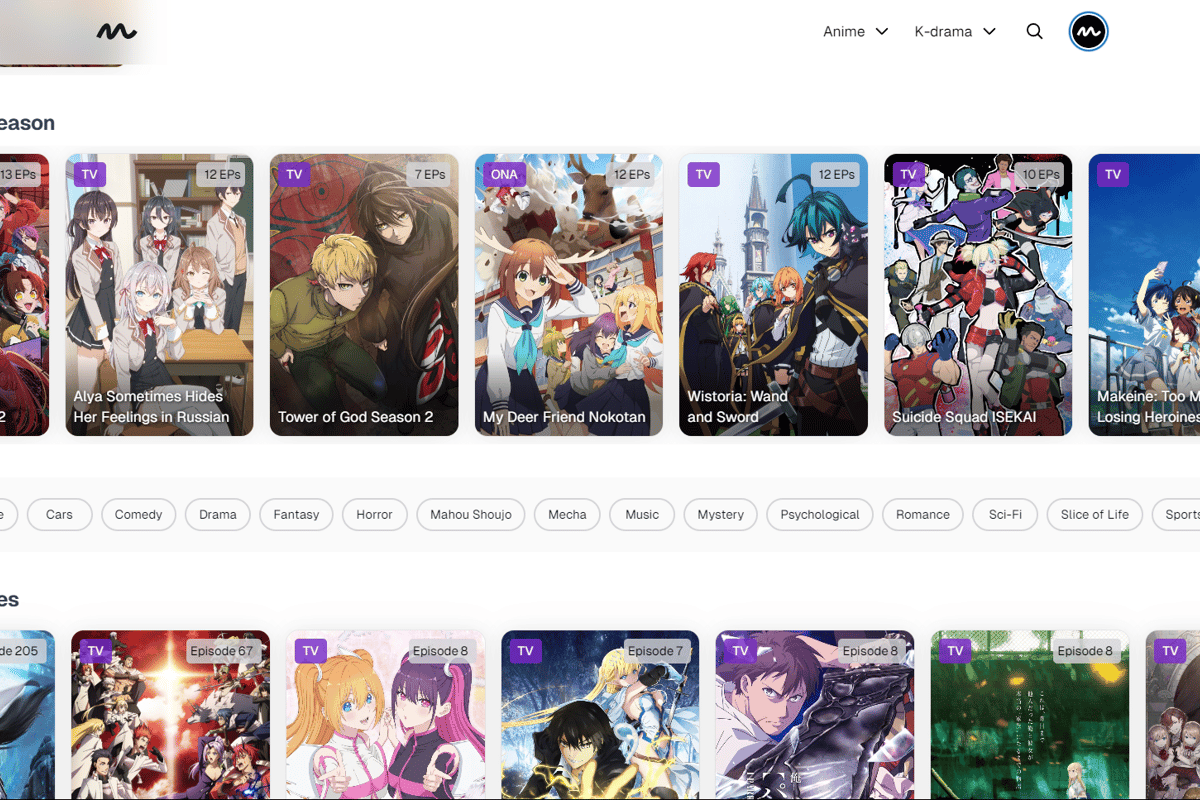Filter by the Comedy genre
This screenshot has height=800, width=1200.
[x=138, y=515]
